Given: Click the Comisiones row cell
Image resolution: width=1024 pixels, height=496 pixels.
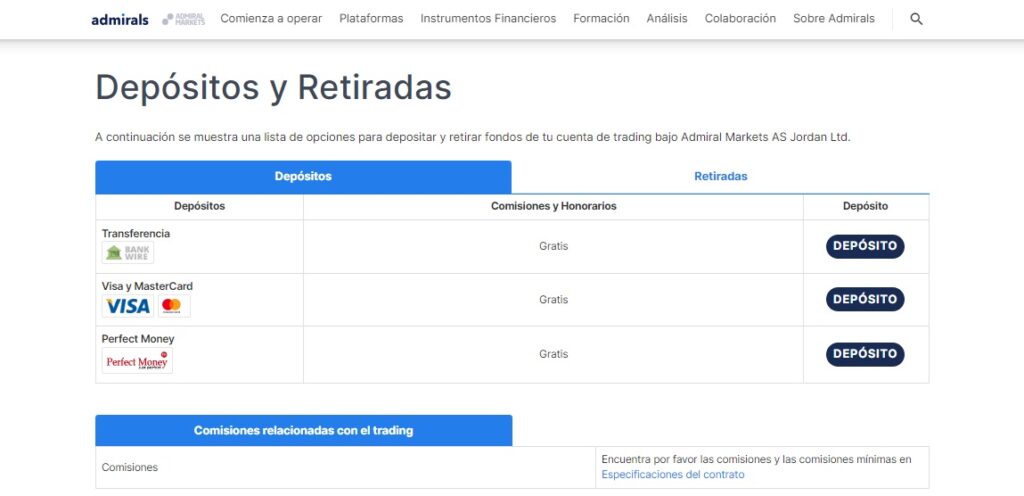Looking at the screenshot, I should [345, 467].
